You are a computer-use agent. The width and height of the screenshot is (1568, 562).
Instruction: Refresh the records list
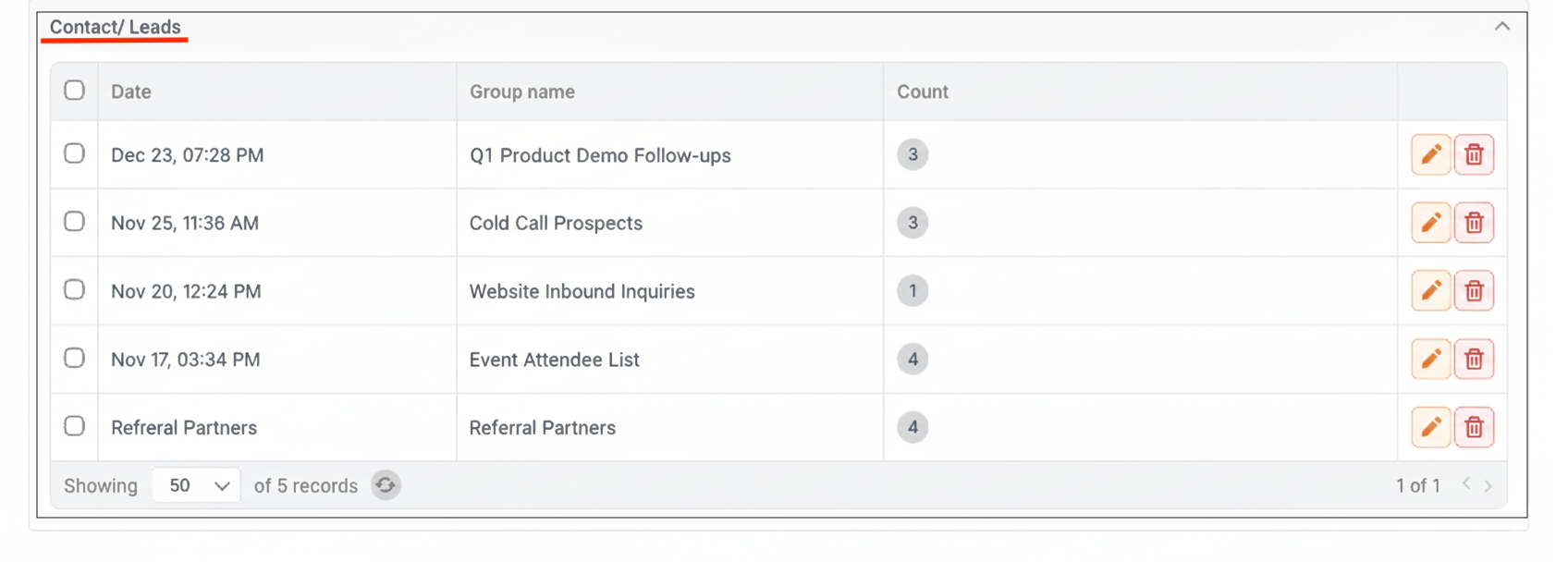[x=386, y=485]
